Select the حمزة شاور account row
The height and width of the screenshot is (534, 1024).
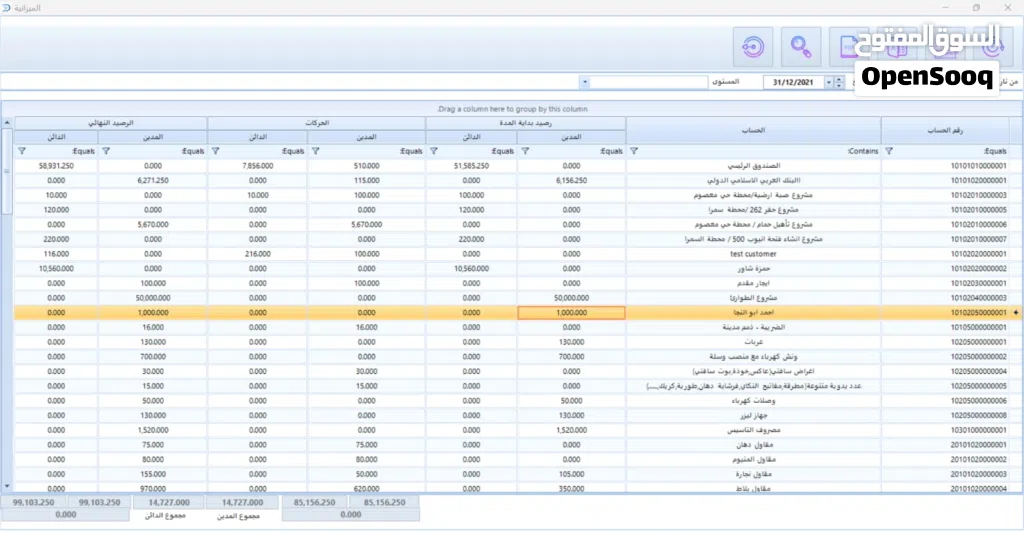(x=754, y=268)
